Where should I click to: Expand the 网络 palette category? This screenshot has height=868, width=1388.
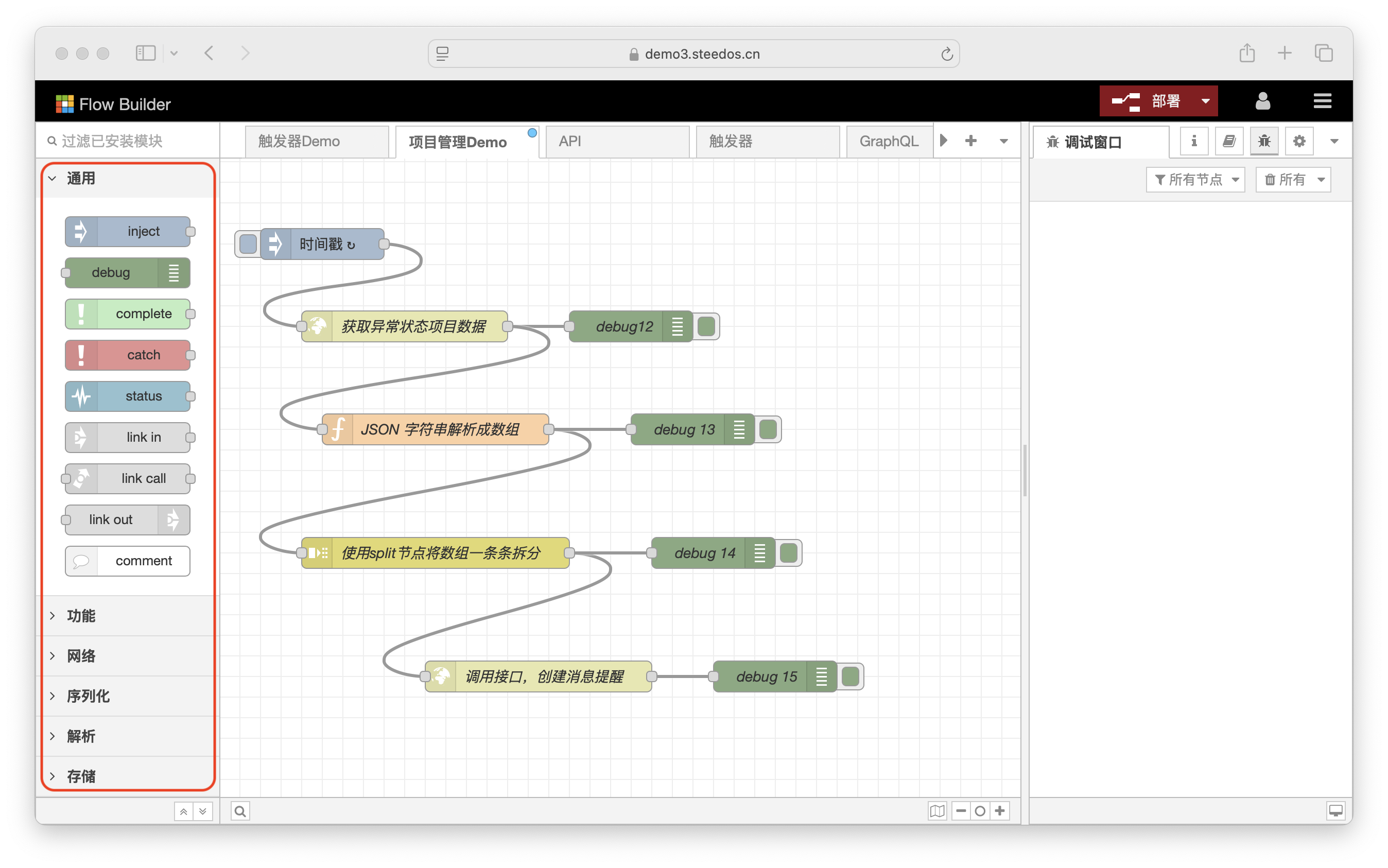click(128, 655)
